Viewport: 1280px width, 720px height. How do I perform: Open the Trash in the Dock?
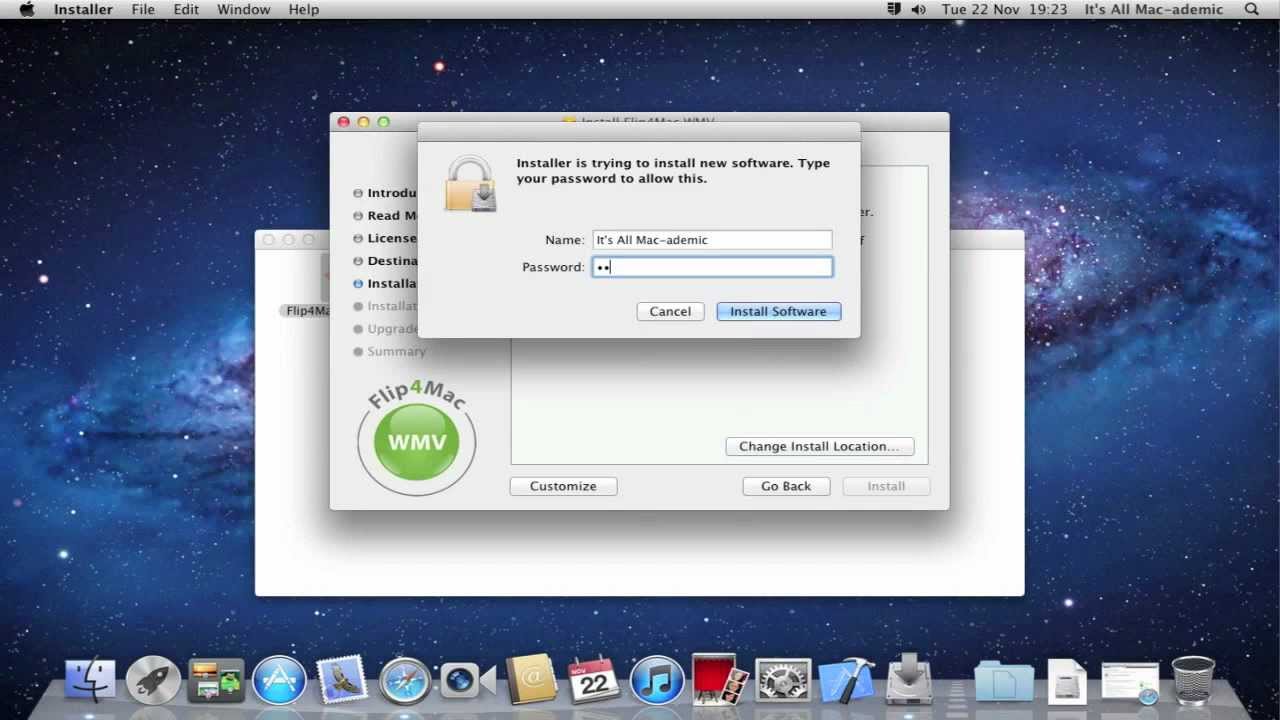click(1193, 681)
